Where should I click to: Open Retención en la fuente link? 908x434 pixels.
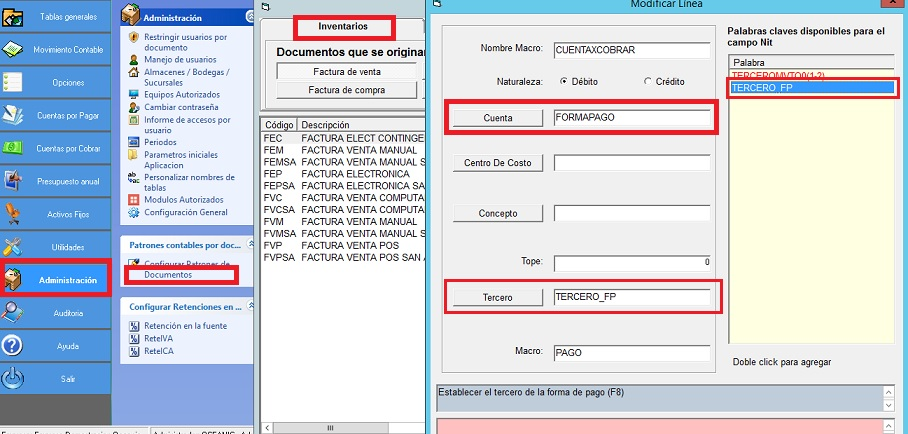coord(185,326)
